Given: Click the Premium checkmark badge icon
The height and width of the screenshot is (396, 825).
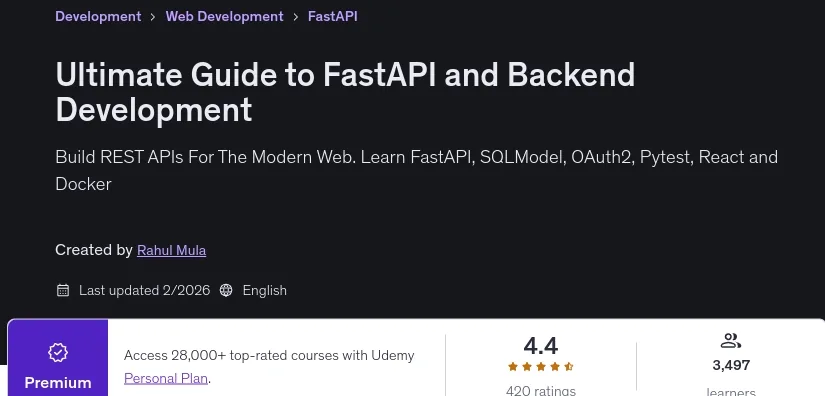Looking at the screenshot, I should click(x=58, y=352).
